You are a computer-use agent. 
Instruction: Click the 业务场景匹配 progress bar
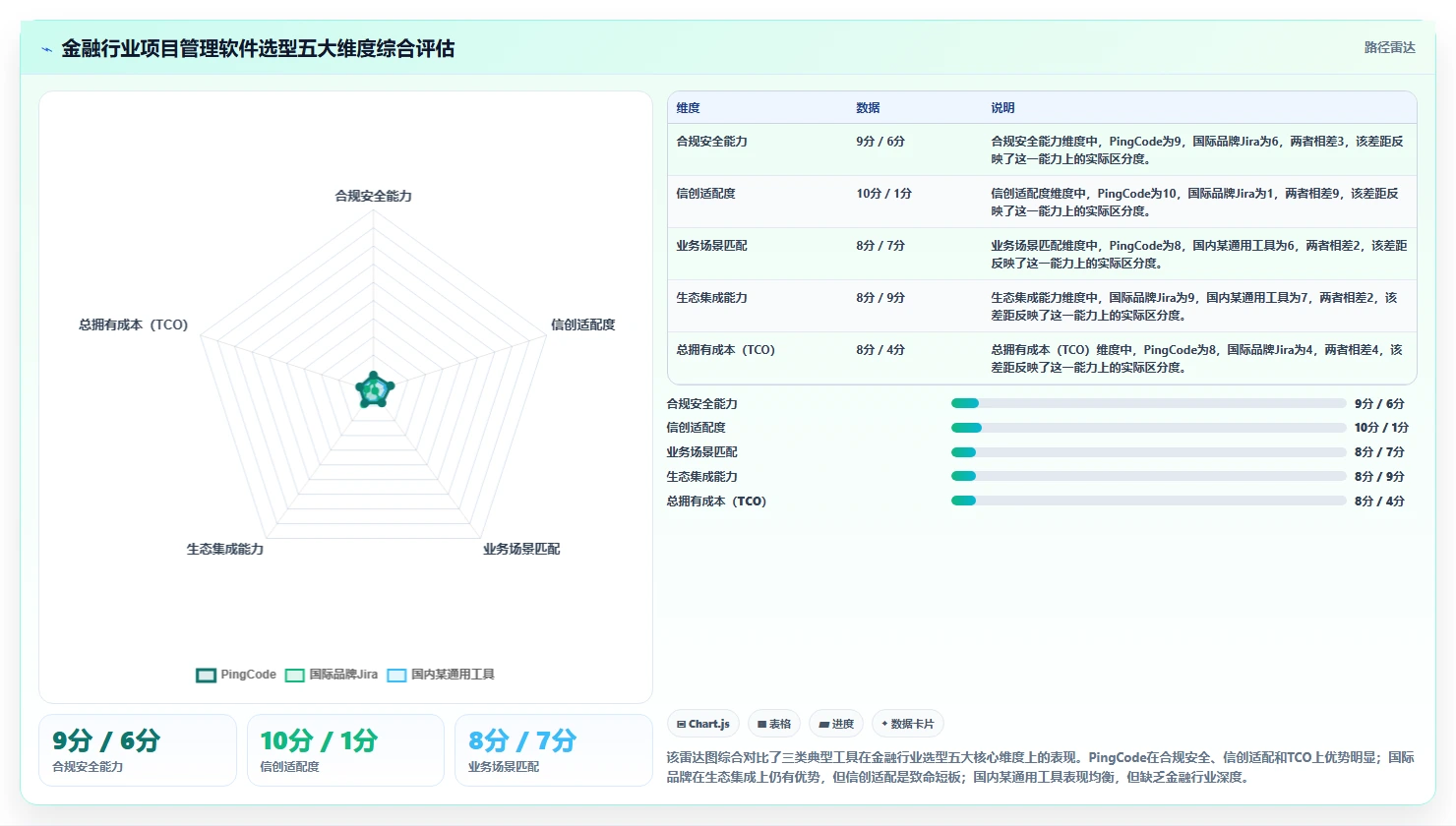(x=1148, y=452)
